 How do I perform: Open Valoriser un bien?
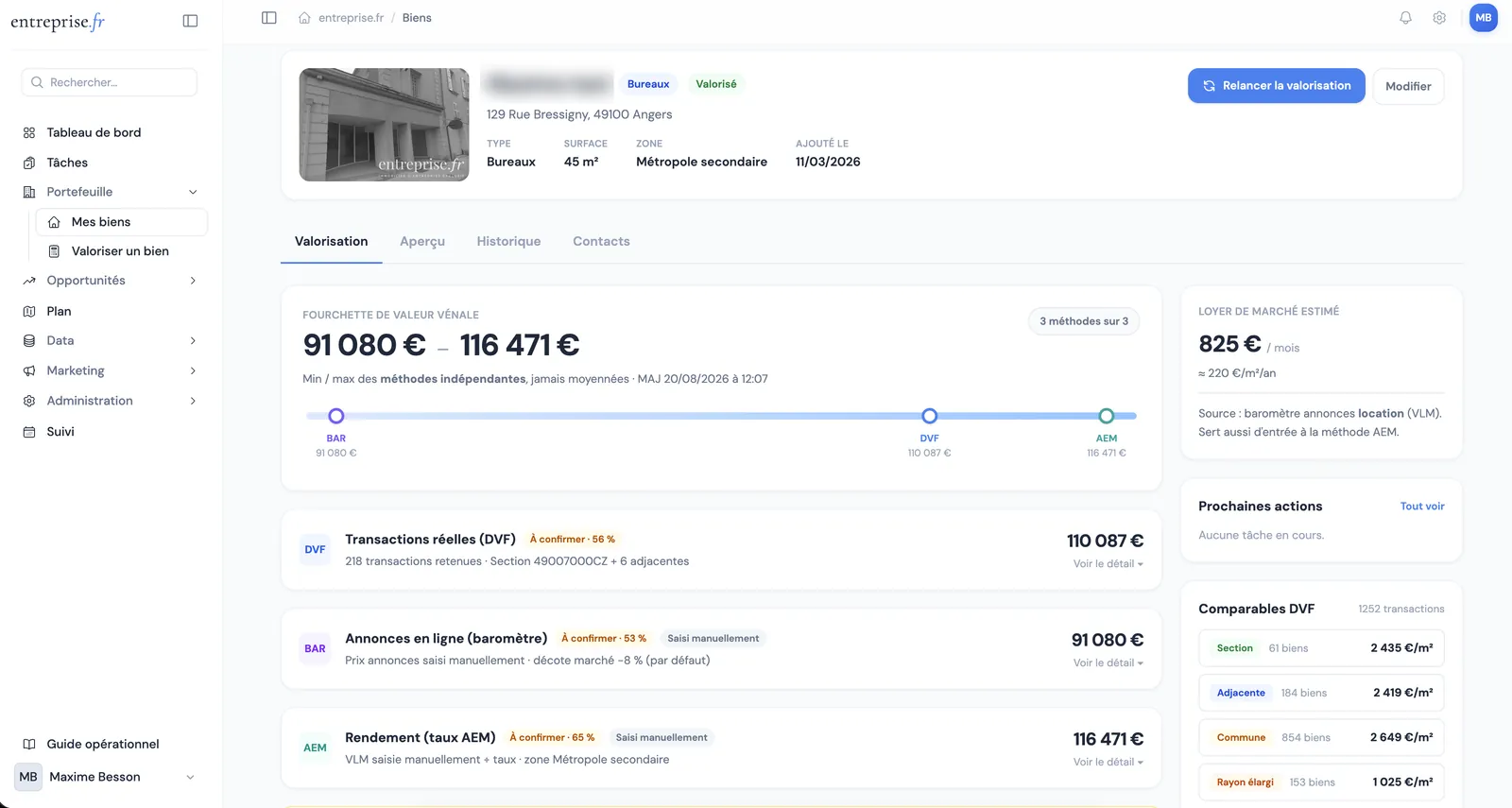[121, 251]
